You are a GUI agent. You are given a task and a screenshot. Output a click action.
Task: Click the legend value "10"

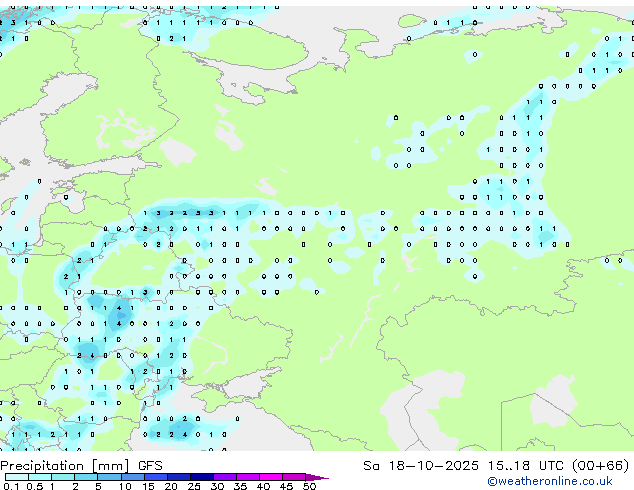coord(125,486)
